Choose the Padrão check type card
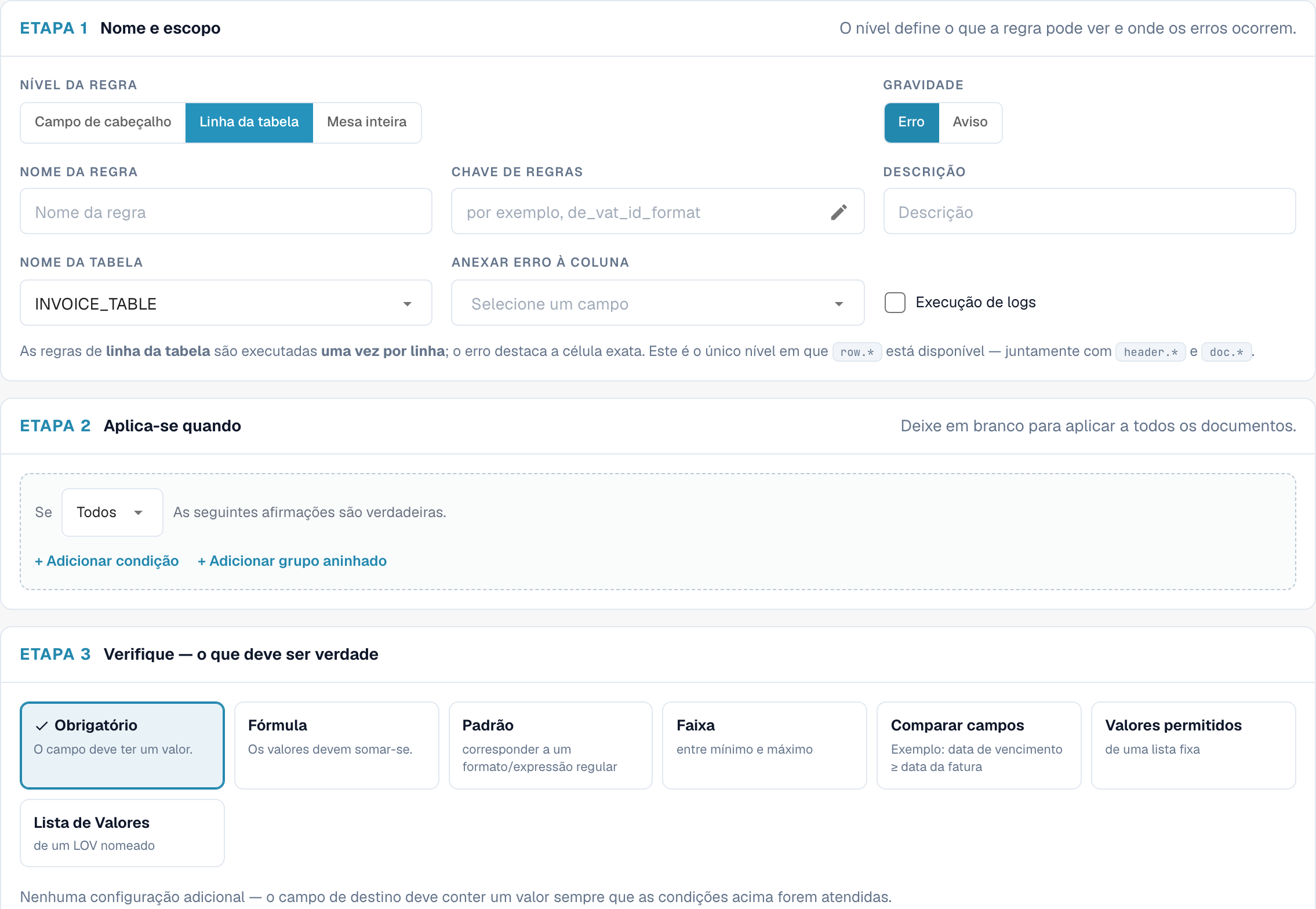The image size is (1316, 909). click(551, 746)
